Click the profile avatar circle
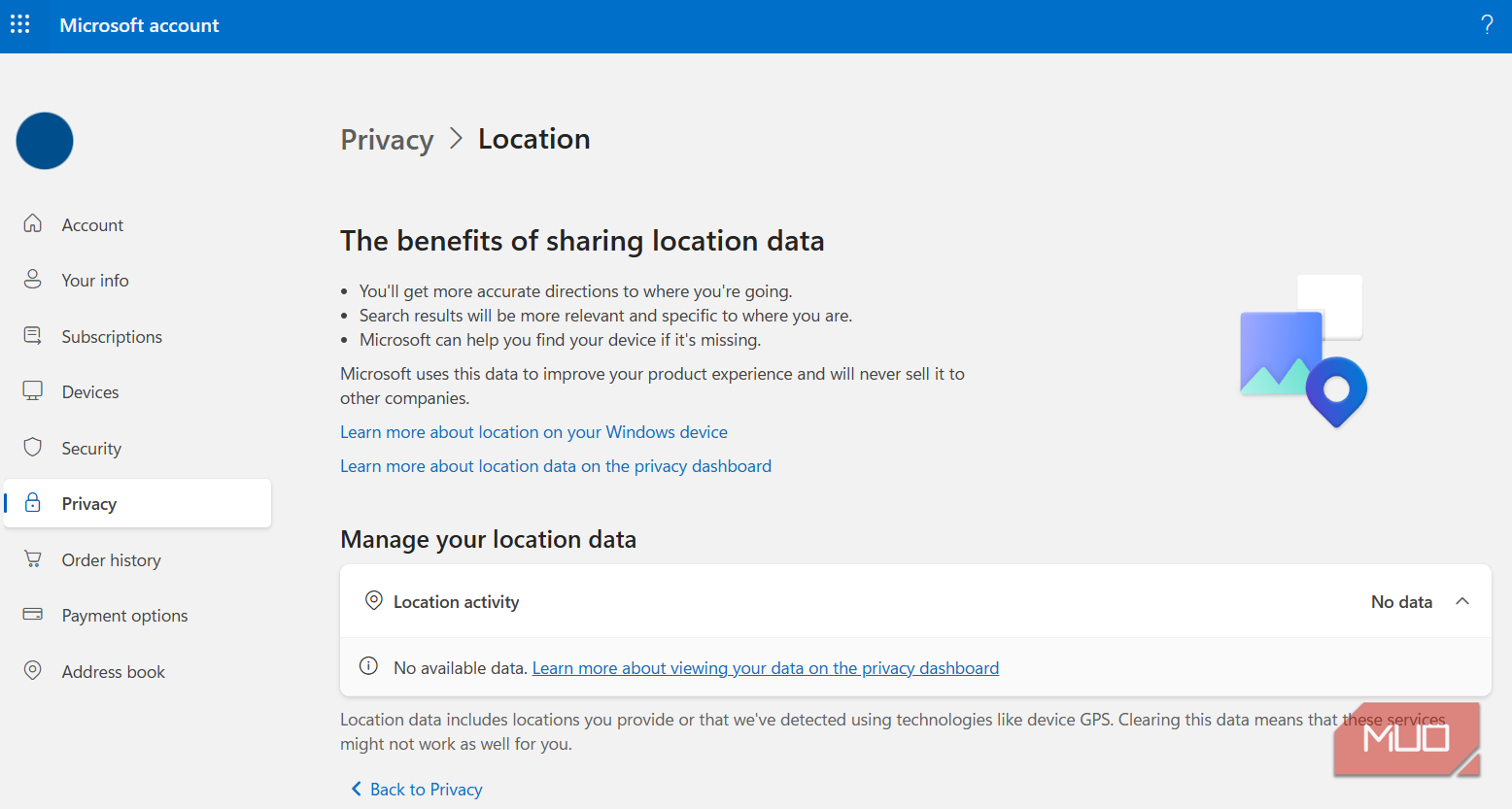 (x=45, y=141)
